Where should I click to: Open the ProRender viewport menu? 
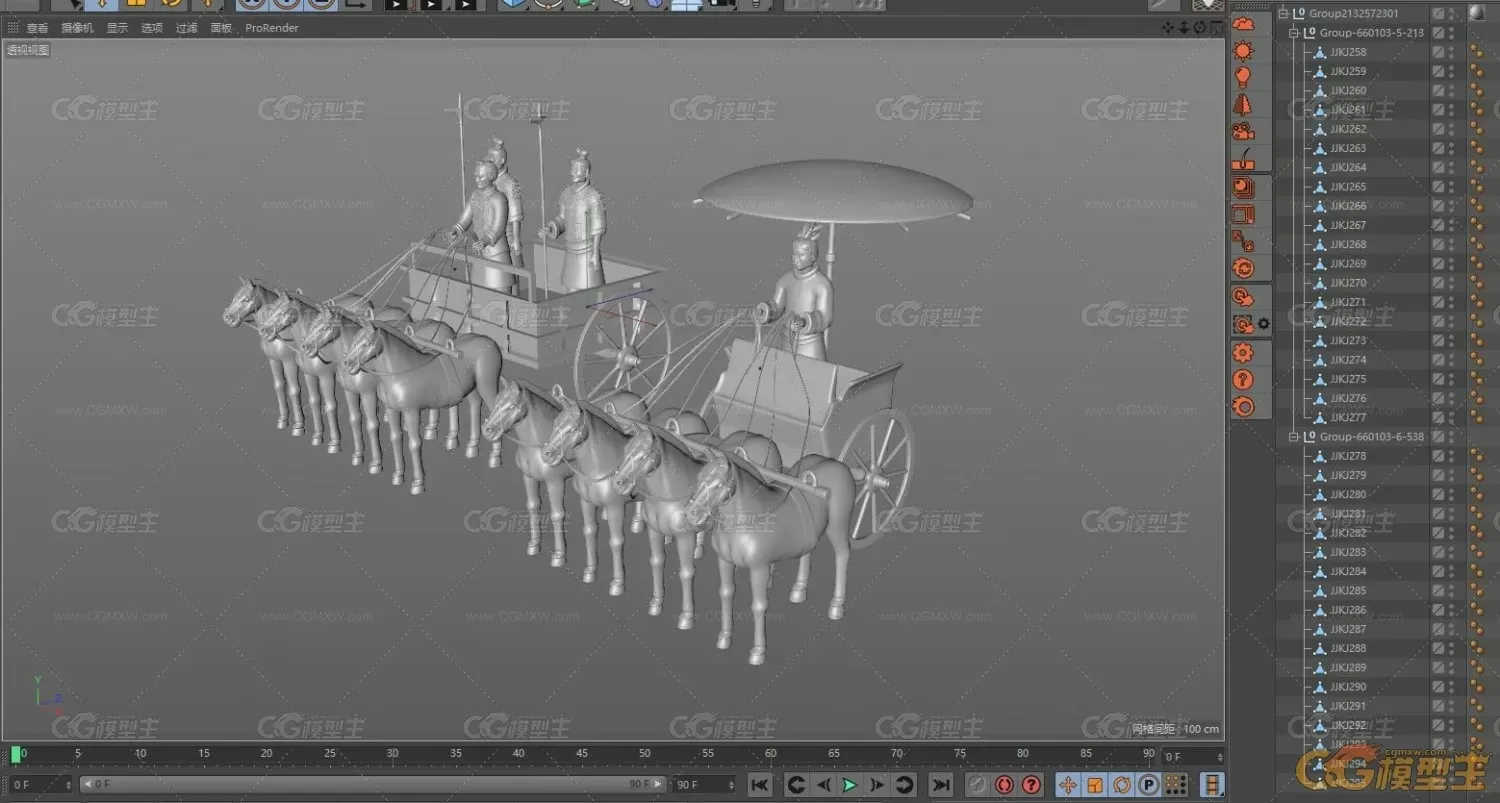272,28
